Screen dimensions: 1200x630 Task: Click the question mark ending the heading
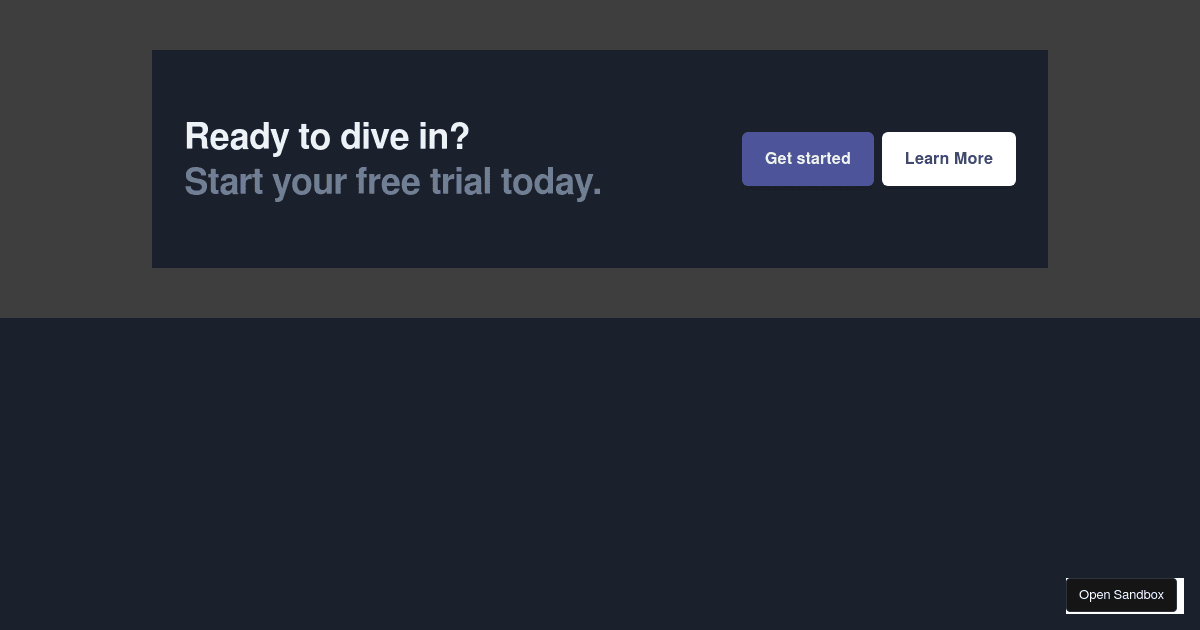459,137
